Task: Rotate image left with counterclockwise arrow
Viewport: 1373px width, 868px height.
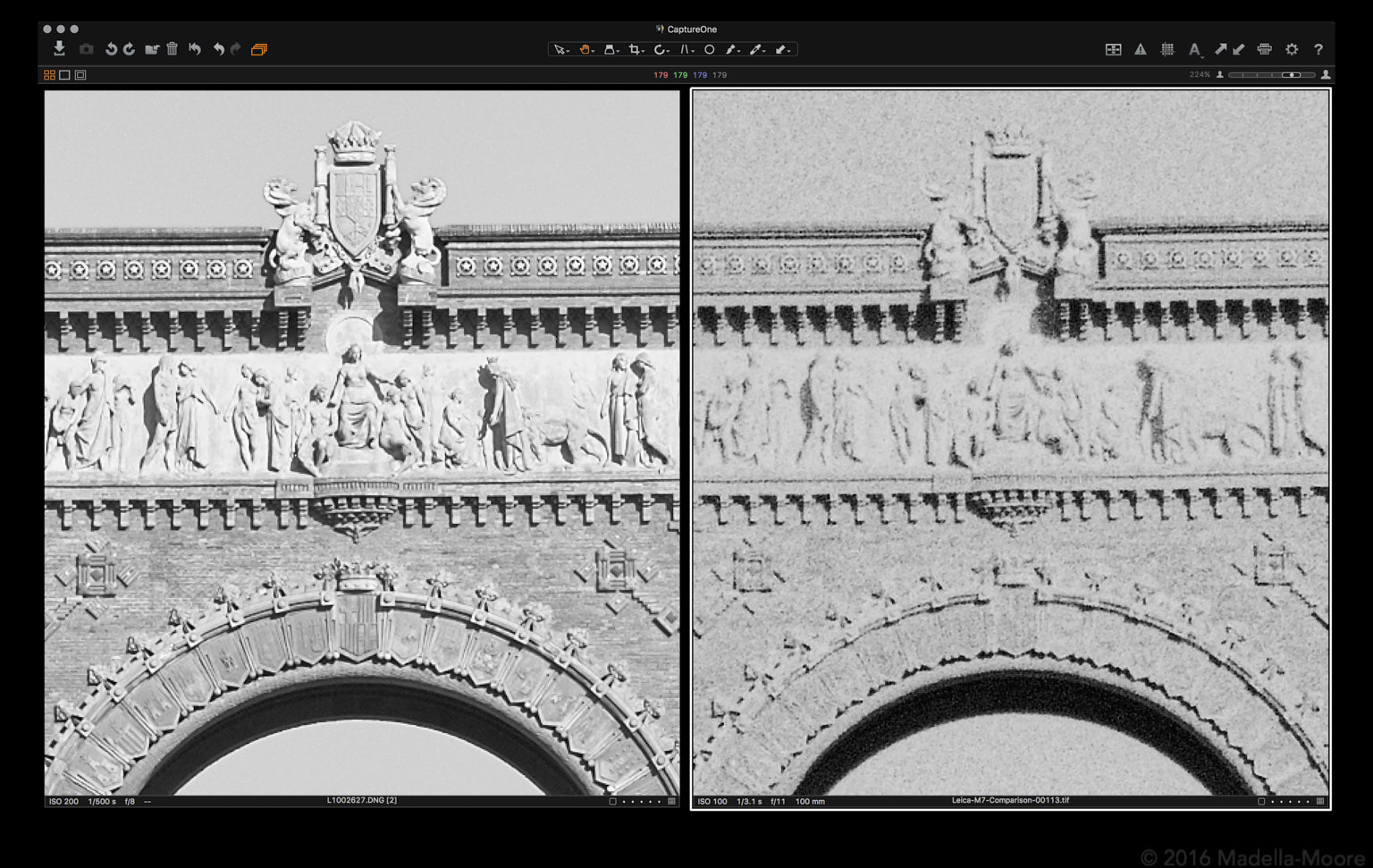Action: click(111, 49)
